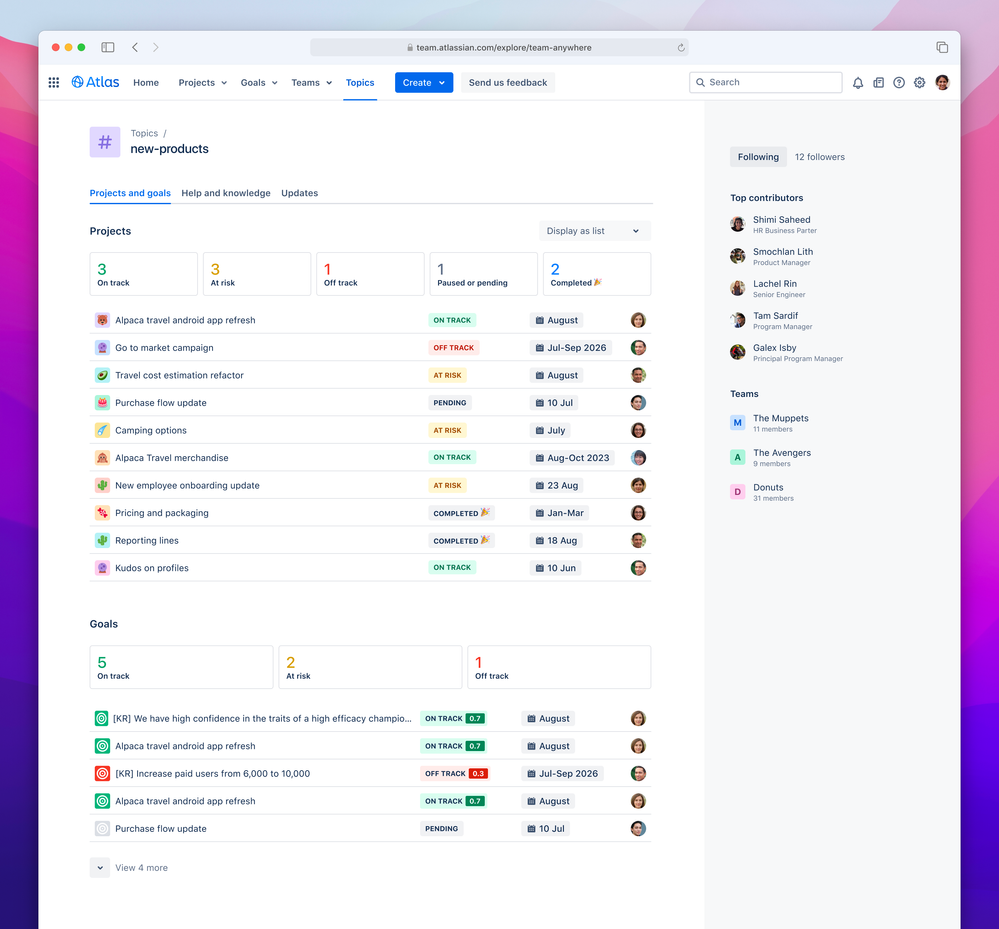Click the Donuts team D icon

click(x=737, y=492)
